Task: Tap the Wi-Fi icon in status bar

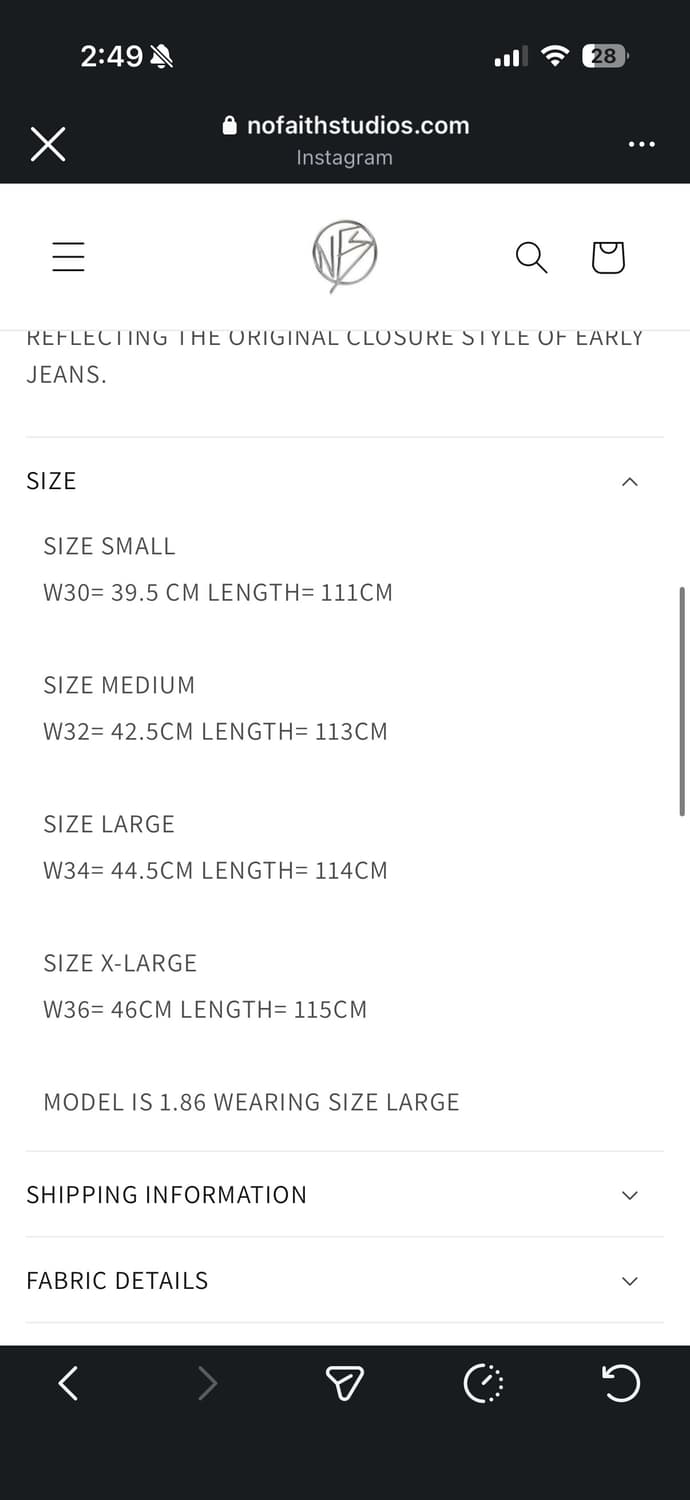Action: pyautogui.click(x=554, y=56)
